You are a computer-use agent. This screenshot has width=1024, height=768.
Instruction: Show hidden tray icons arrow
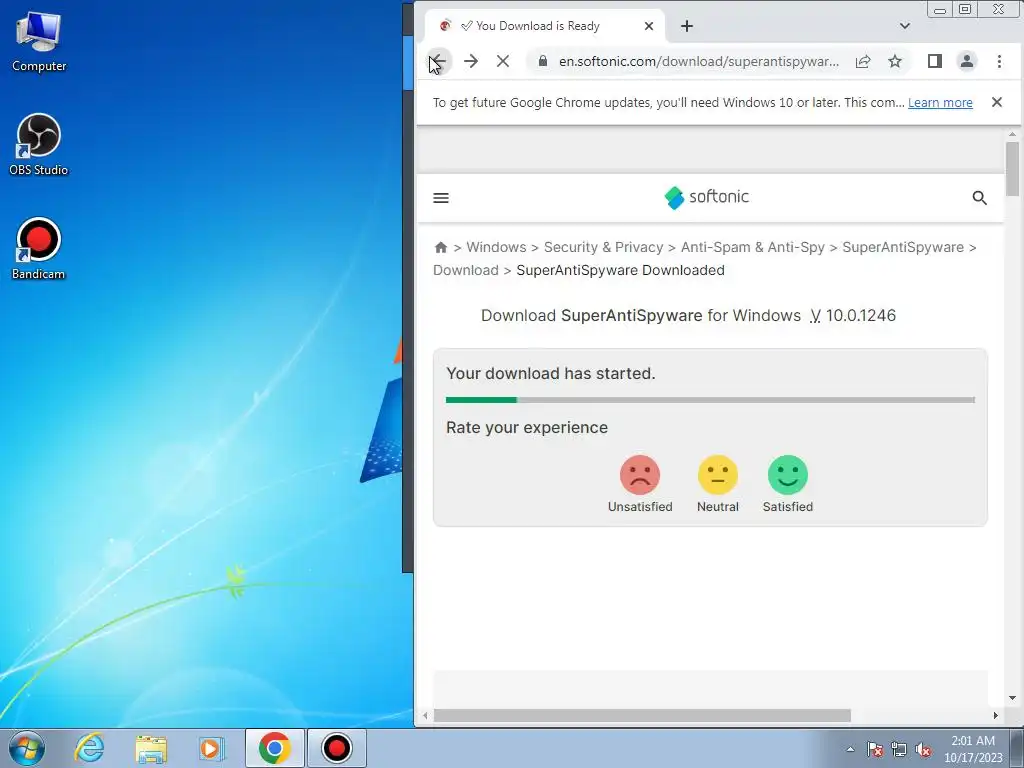point(850,749)
